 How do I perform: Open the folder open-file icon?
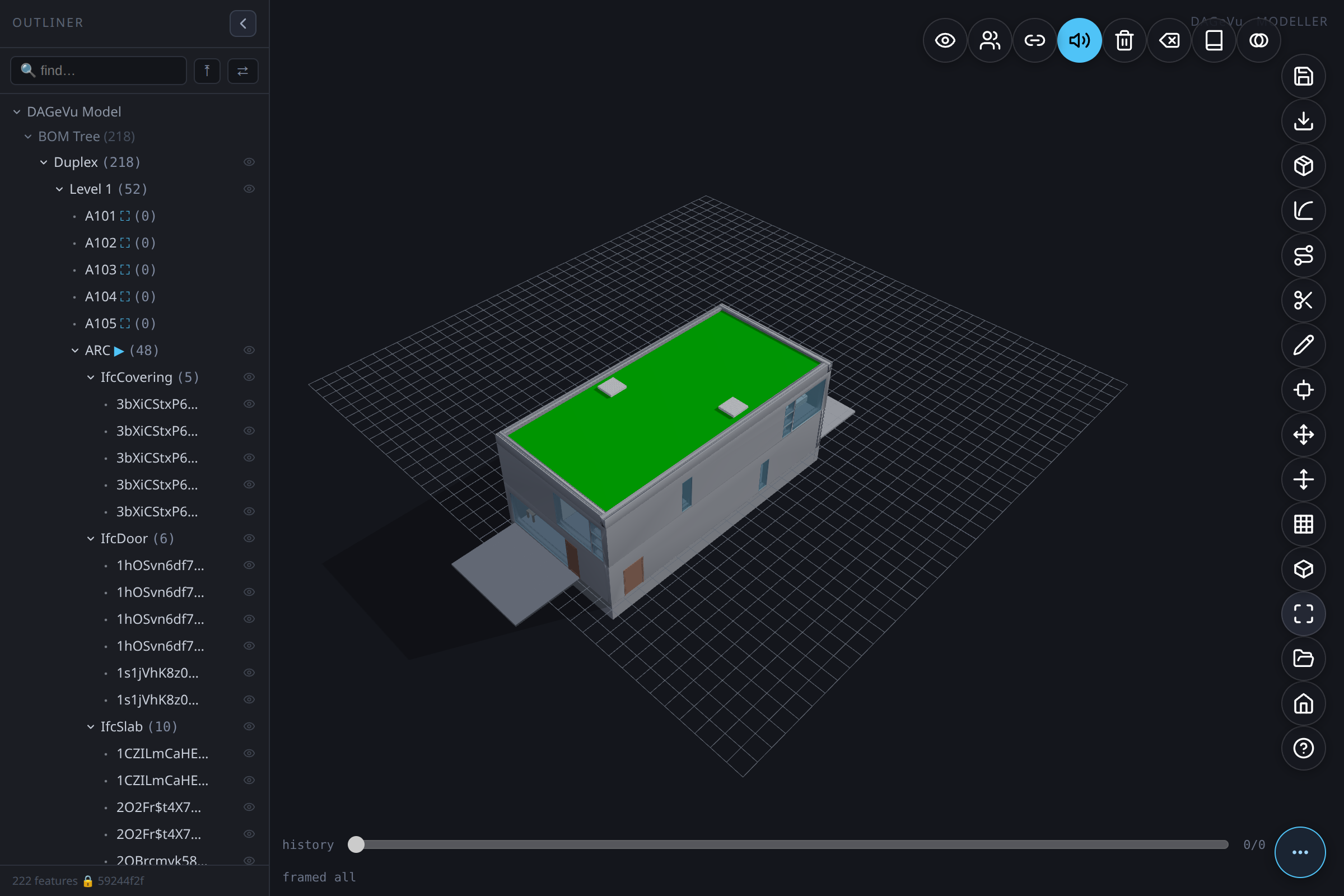coord(1304,659)
